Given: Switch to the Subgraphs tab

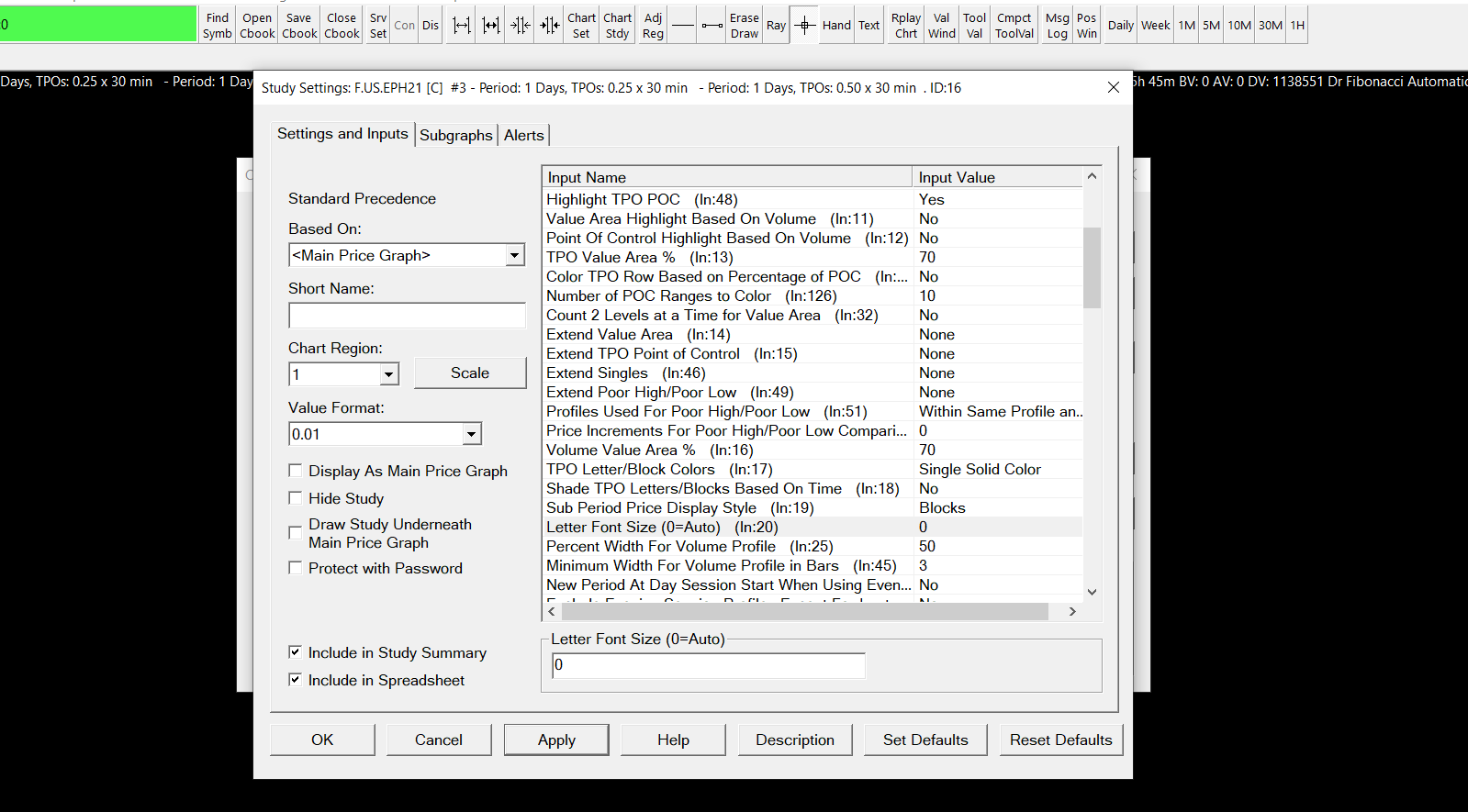Looking at the screenshot, I should click(455, 135).
